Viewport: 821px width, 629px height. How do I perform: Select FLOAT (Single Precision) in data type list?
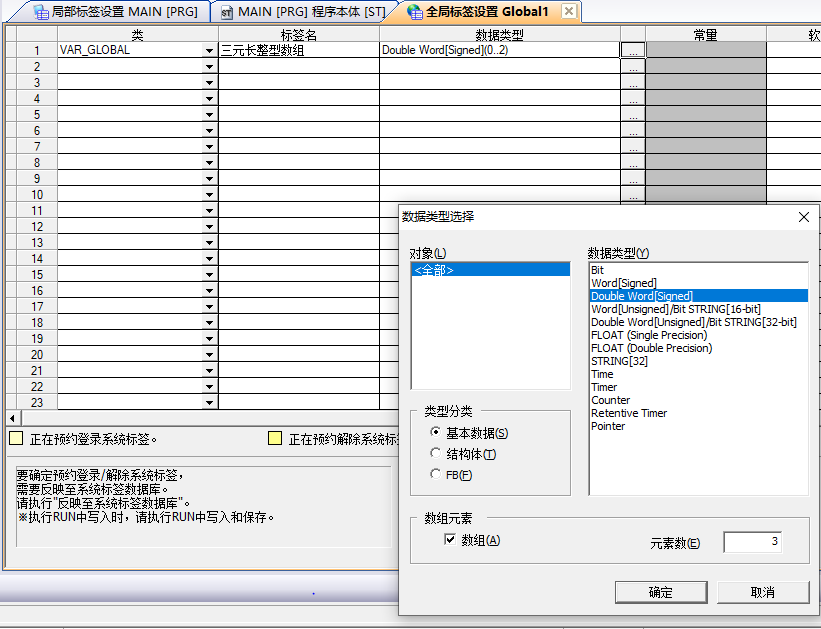pos(649,335)
